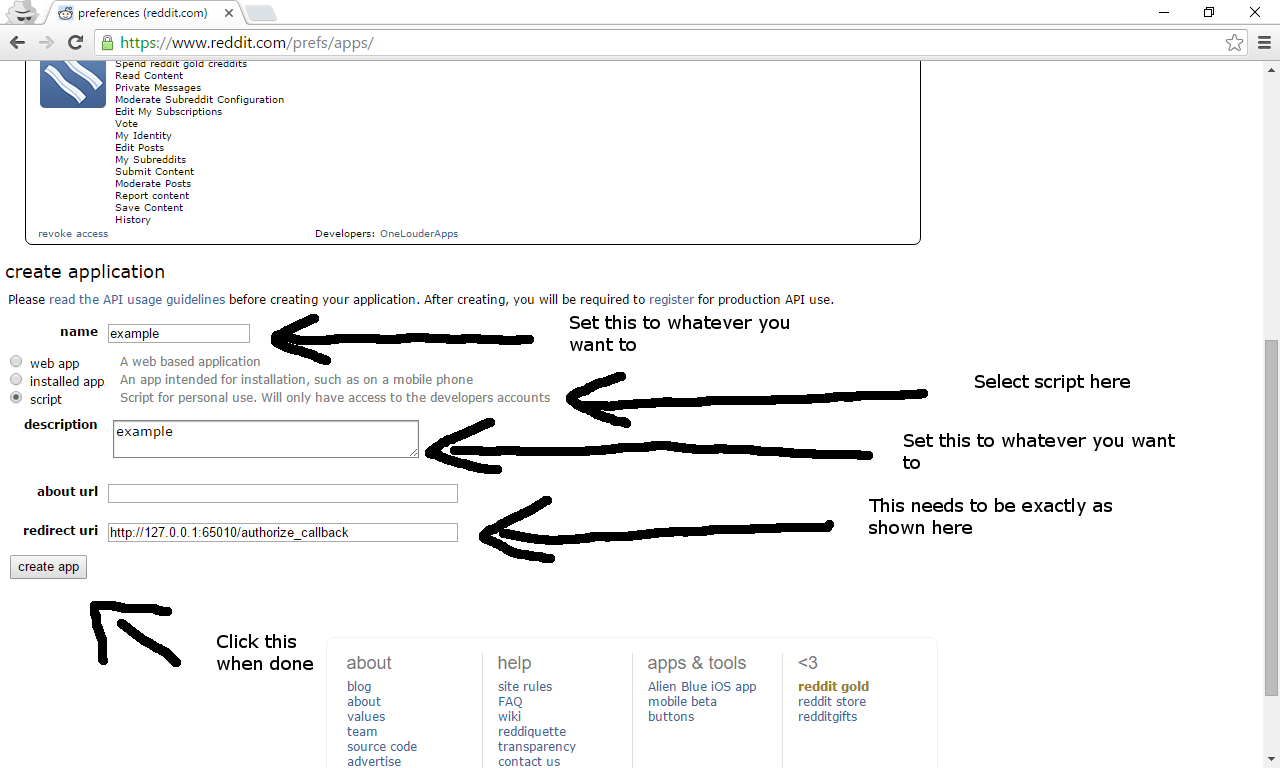Go back with the browser back arrow

(x=17, y=43)
